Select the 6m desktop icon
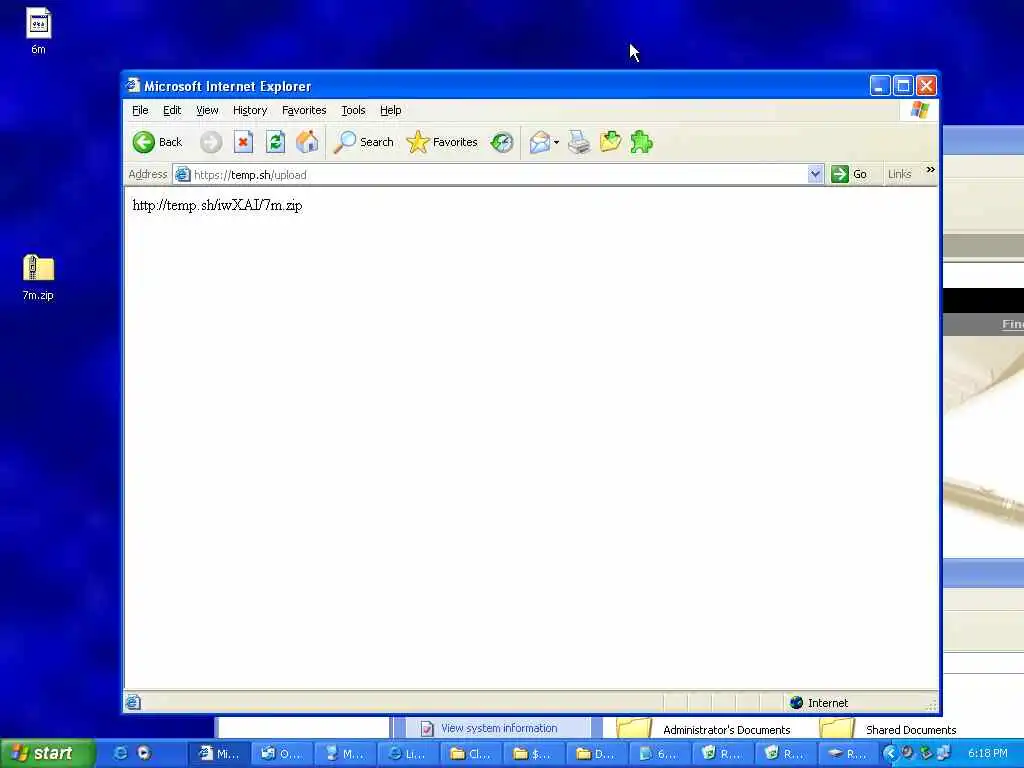Viewport: 1024px width, 768px height. 38,31
